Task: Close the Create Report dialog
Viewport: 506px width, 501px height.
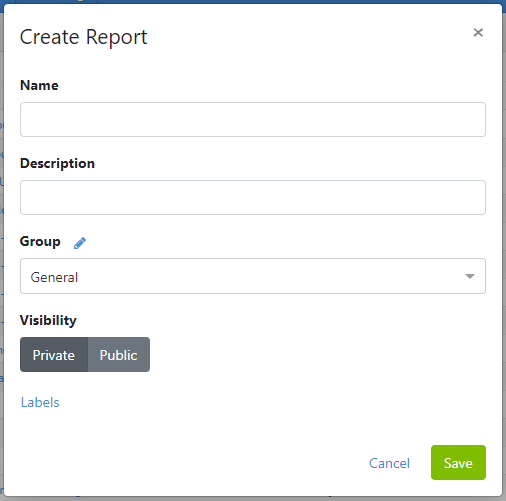Action: [478, 32]
